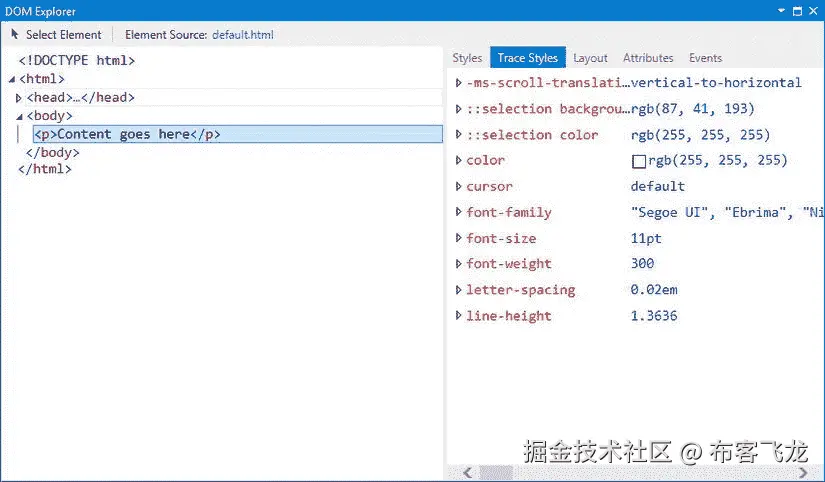
Task: Click the font-weight value 300
Action: click(x=642, y=263)
